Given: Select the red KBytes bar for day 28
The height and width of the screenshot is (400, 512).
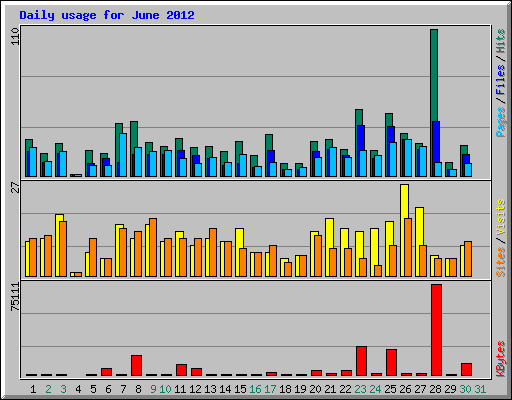Looking at the screenshot, I should [436, 330].
